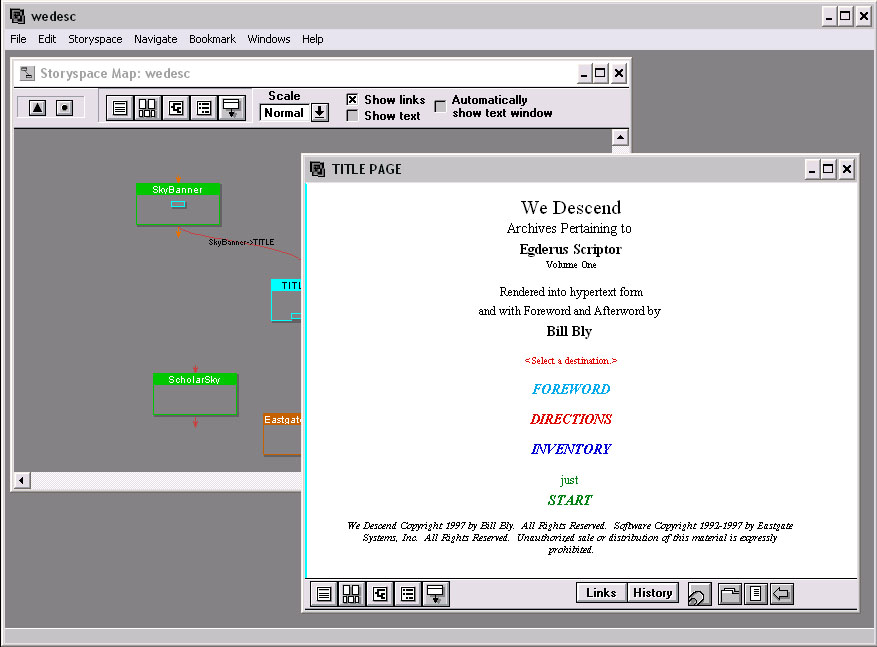This screenshot has height=647, width=877.
Task: Uncheck the Show links checkbox
Action: tap(352, 100)
